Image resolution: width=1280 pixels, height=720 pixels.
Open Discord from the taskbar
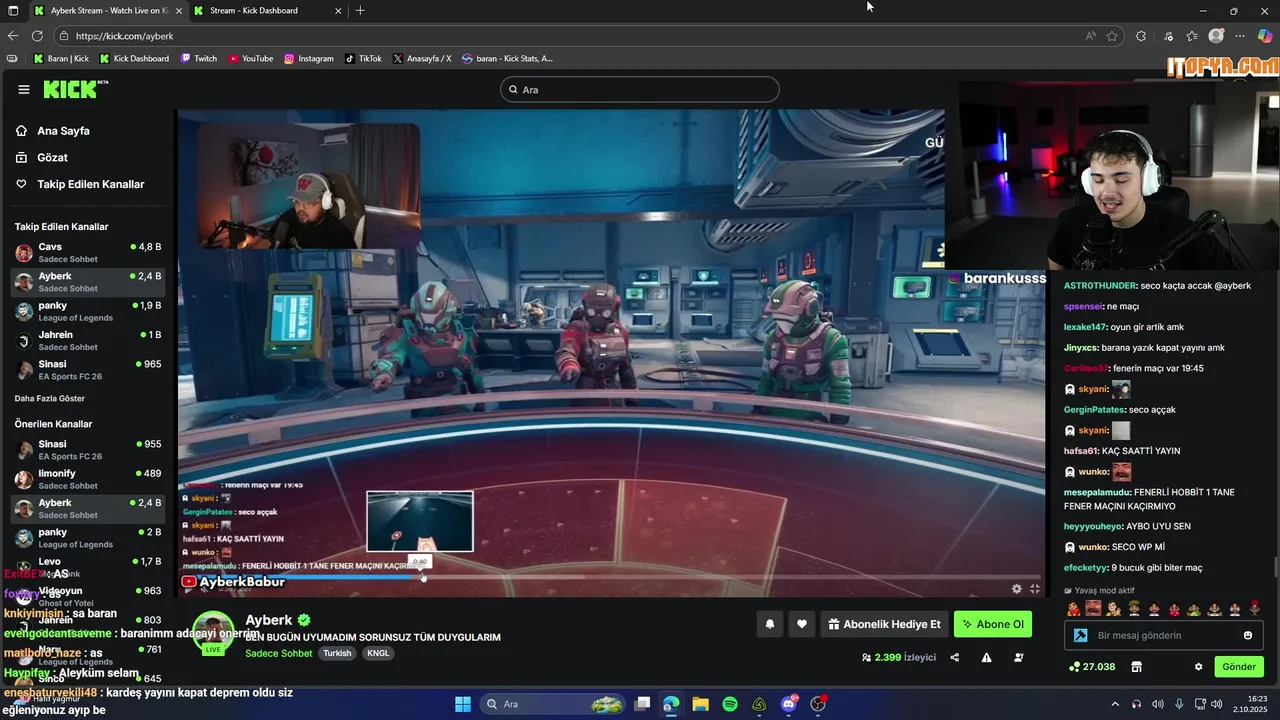(x=789, y=704)
